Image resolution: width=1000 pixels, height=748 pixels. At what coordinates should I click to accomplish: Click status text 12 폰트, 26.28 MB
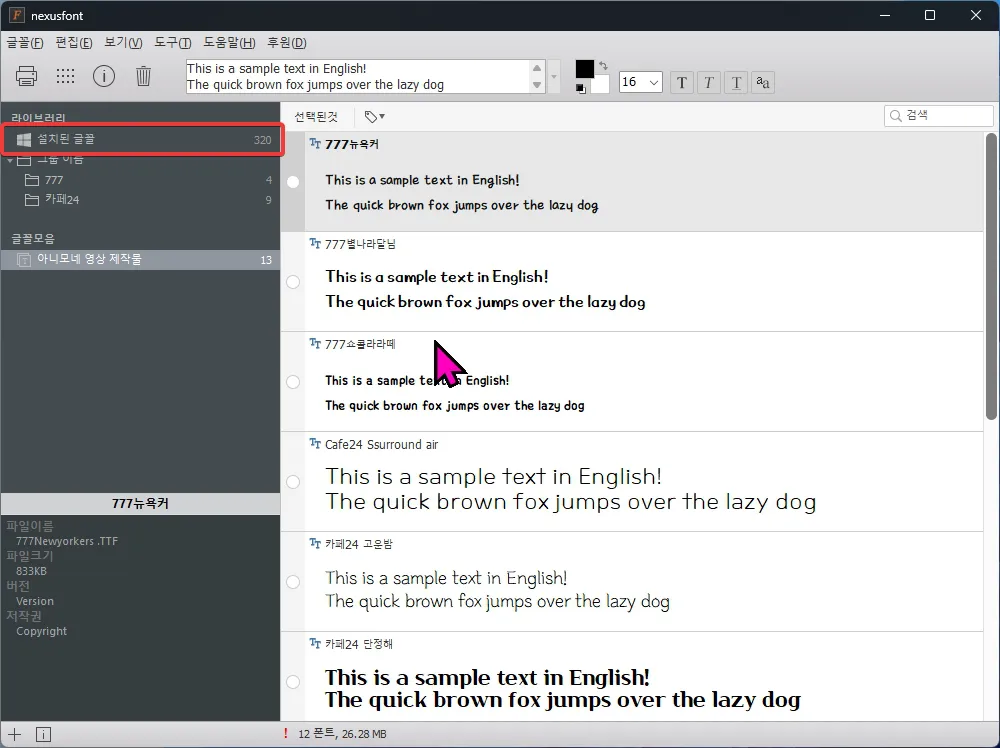coord(342,734)
